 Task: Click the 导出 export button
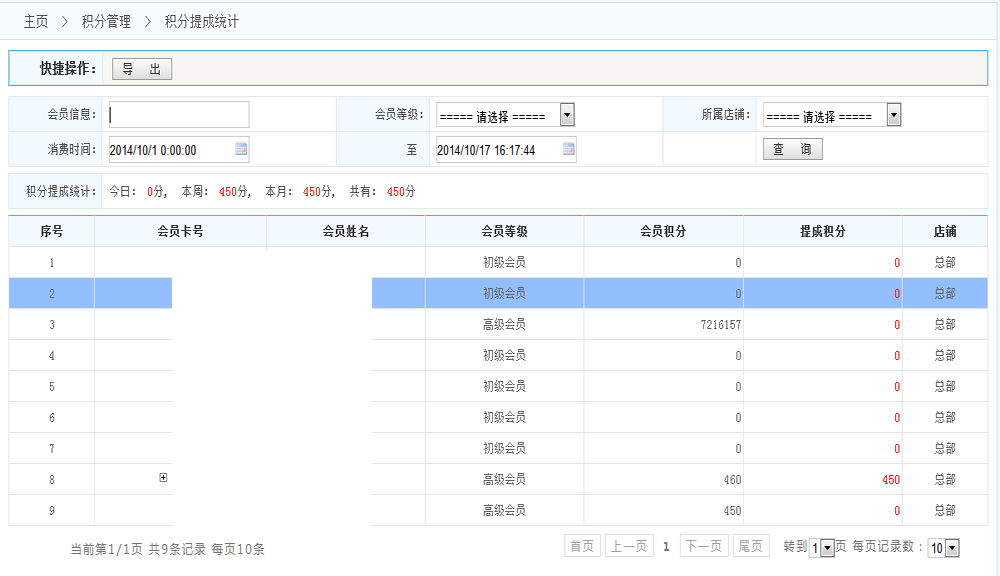142,68
